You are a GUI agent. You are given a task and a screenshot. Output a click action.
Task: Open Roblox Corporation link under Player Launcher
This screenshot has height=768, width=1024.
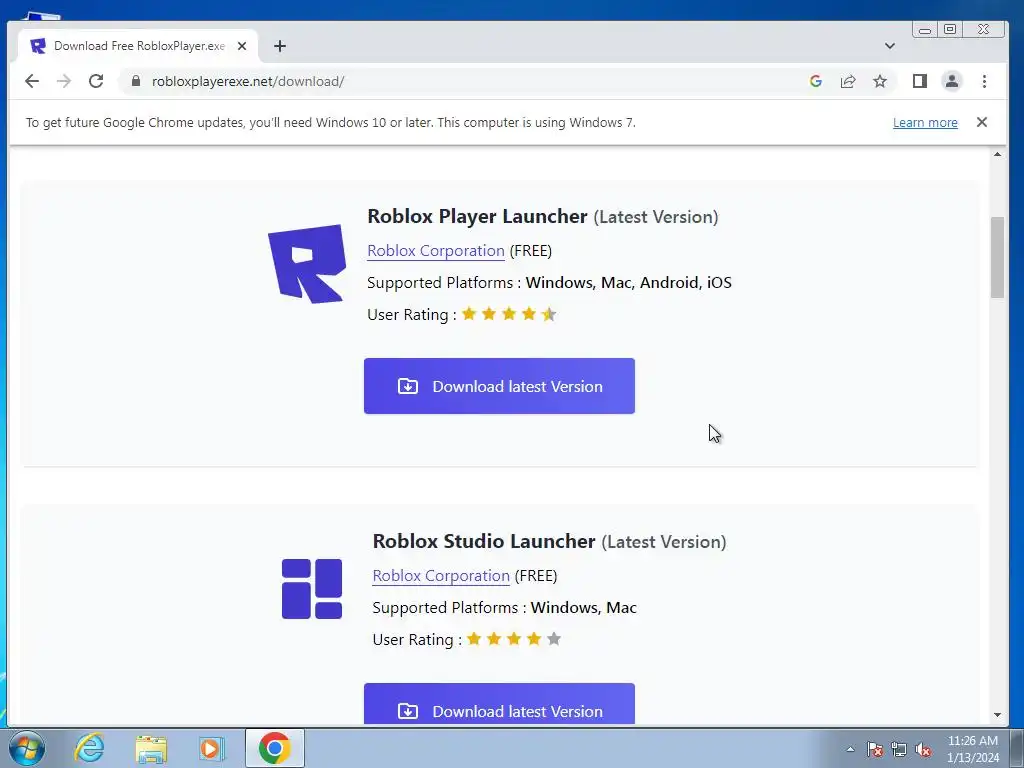[x=436, y=251]
